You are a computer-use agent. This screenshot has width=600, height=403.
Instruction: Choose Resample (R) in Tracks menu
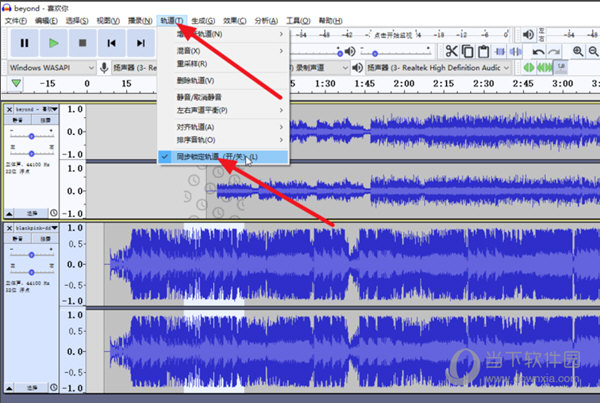click(x=223, y=64)
